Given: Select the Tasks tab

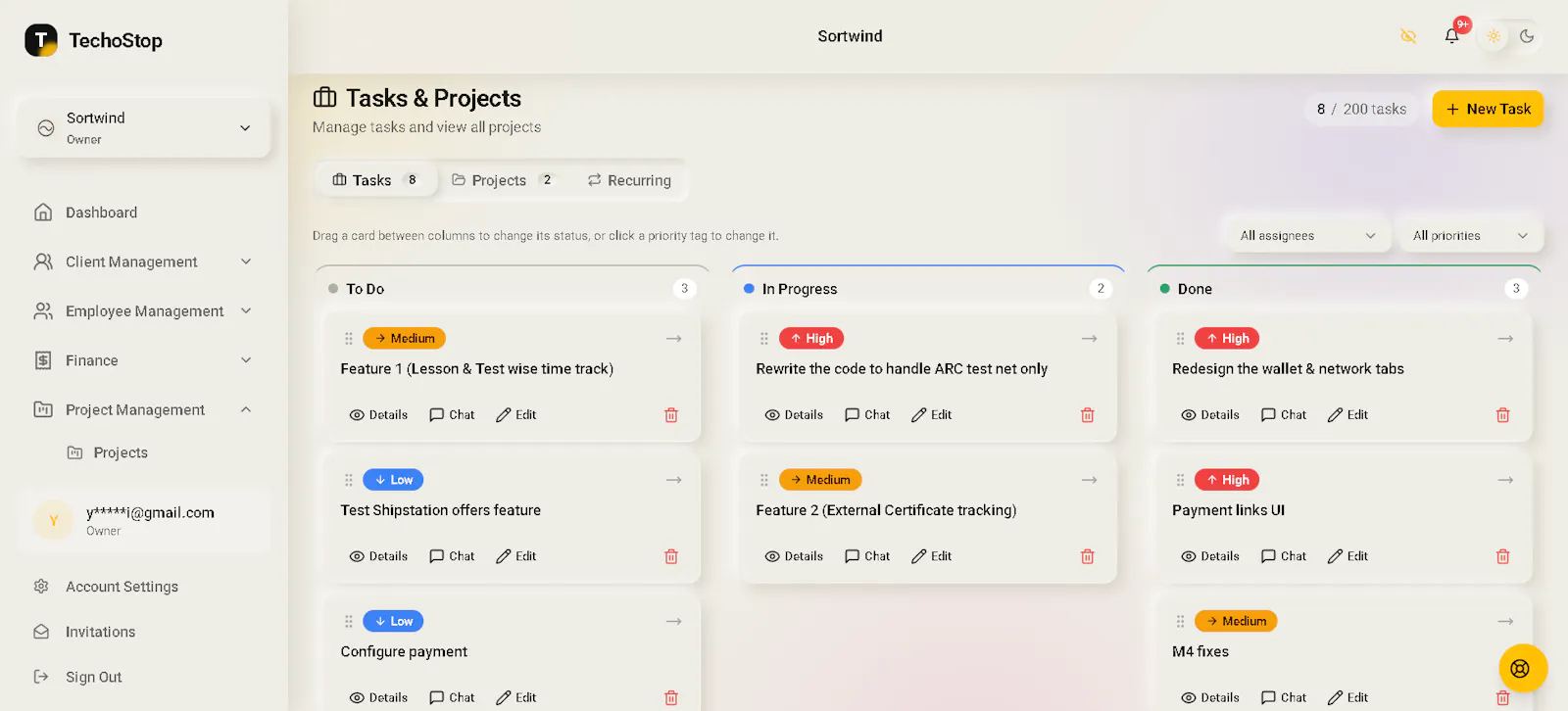Looking at the screenshot, I should tap(376, 180).
